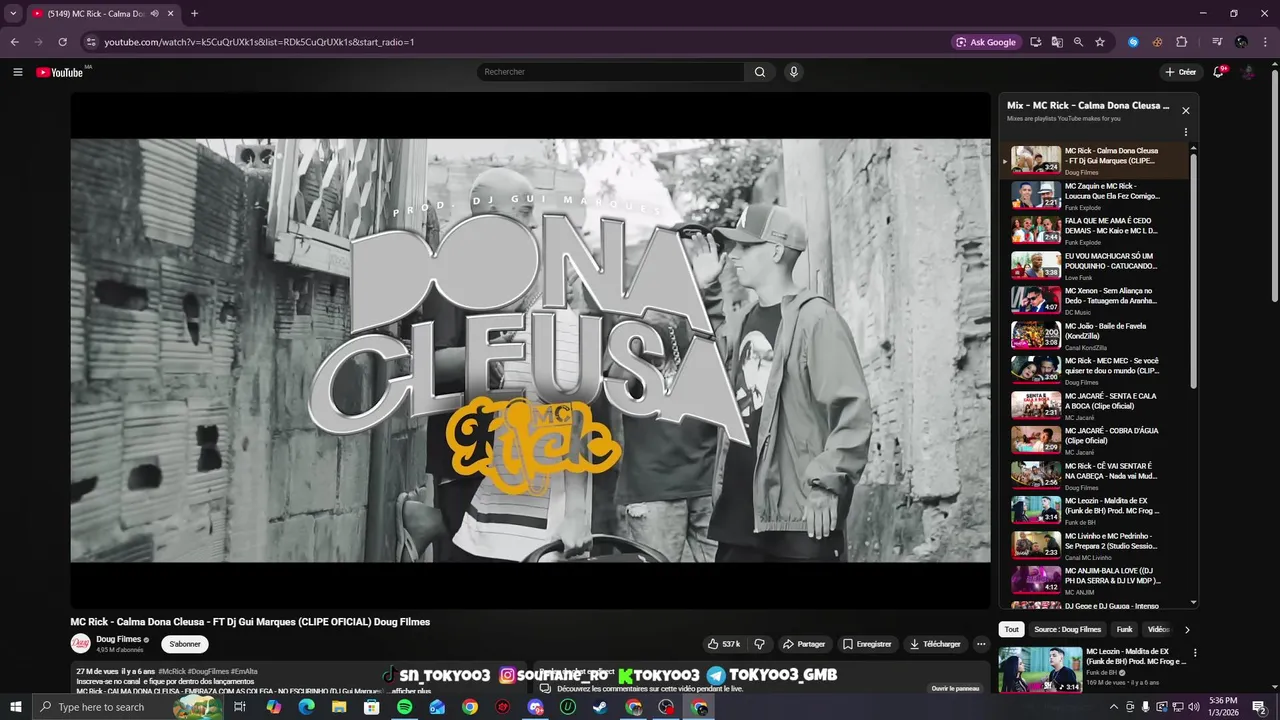The height and width of the screenshot is (720, 1280).
Task: Open the Chrome extensions puzzle menu
Action: [x=1182, y=42]
